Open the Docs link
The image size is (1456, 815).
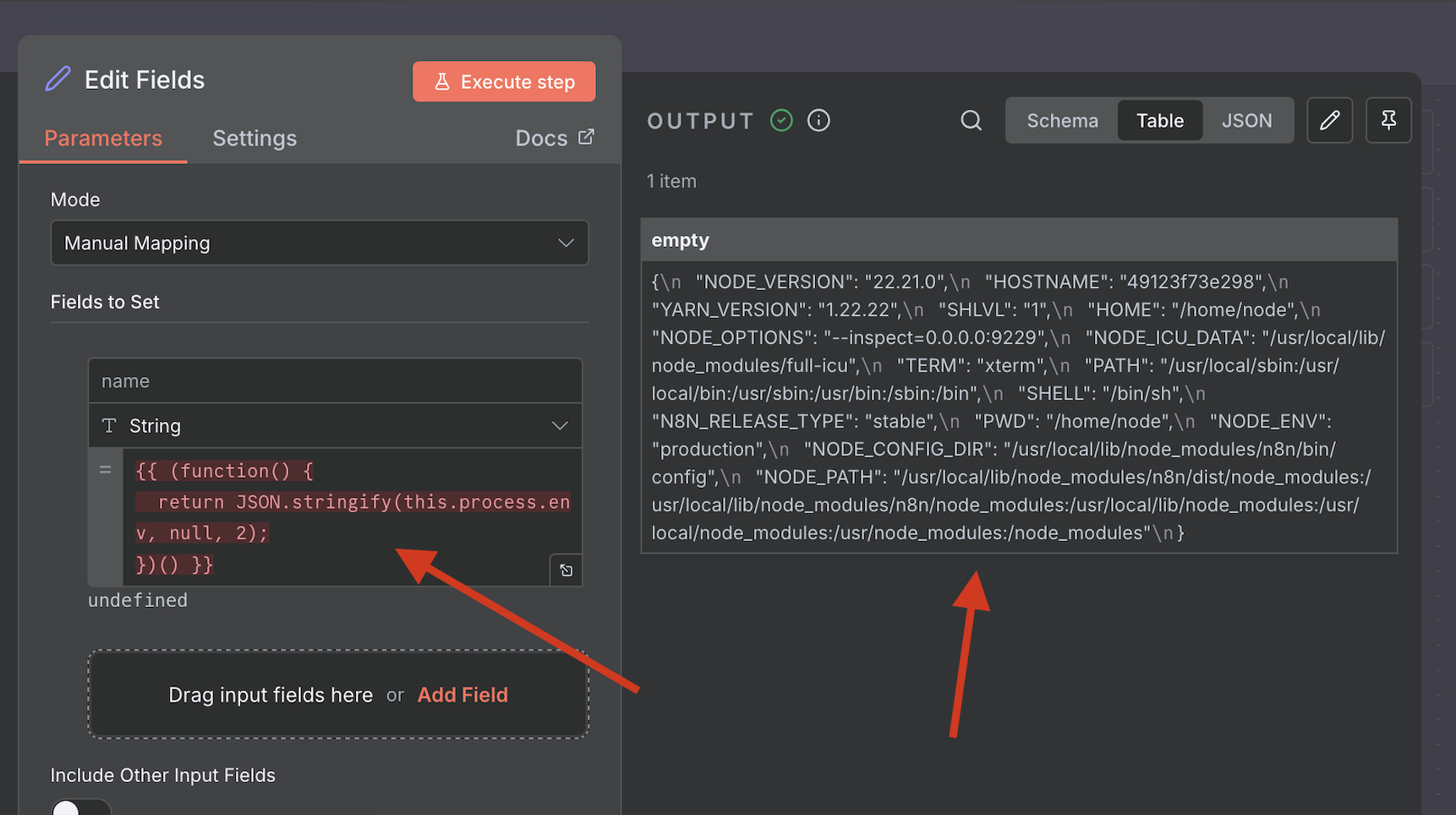554,138
